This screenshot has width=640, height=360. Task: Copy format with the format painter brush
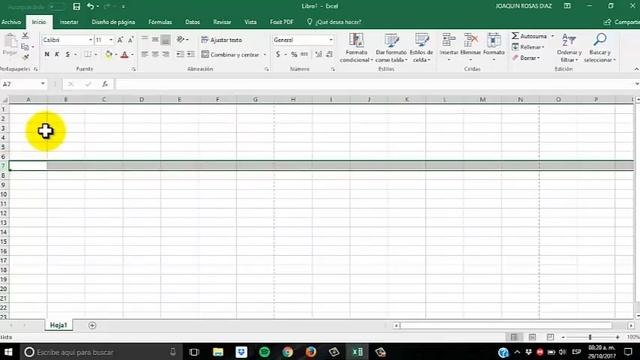pos(25,57)
